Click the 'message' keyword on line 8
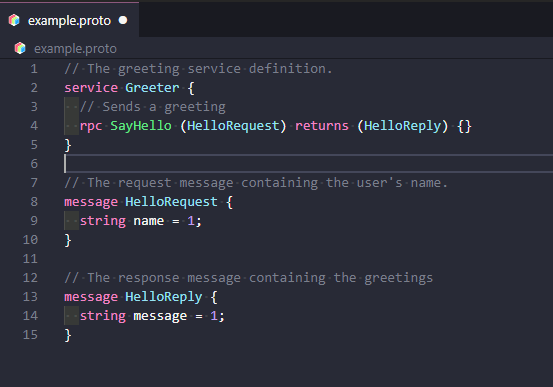553x387 pixels. point(91,202)
